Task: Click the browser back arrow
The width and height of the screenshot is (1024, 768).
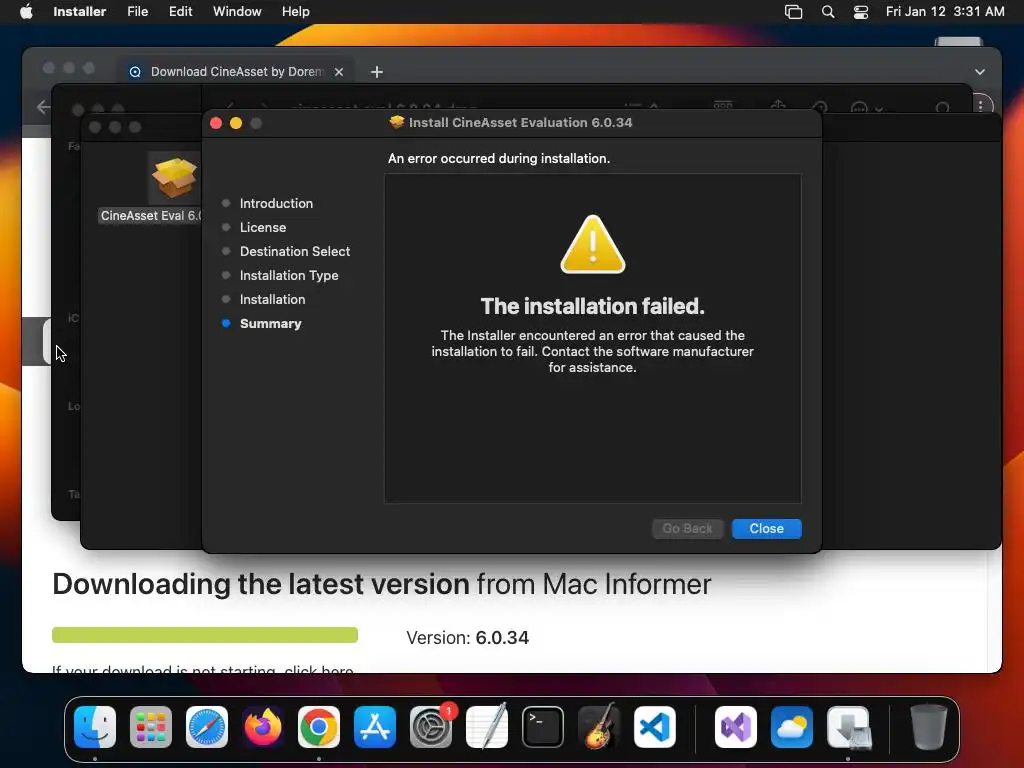Action: coord(43,107)
